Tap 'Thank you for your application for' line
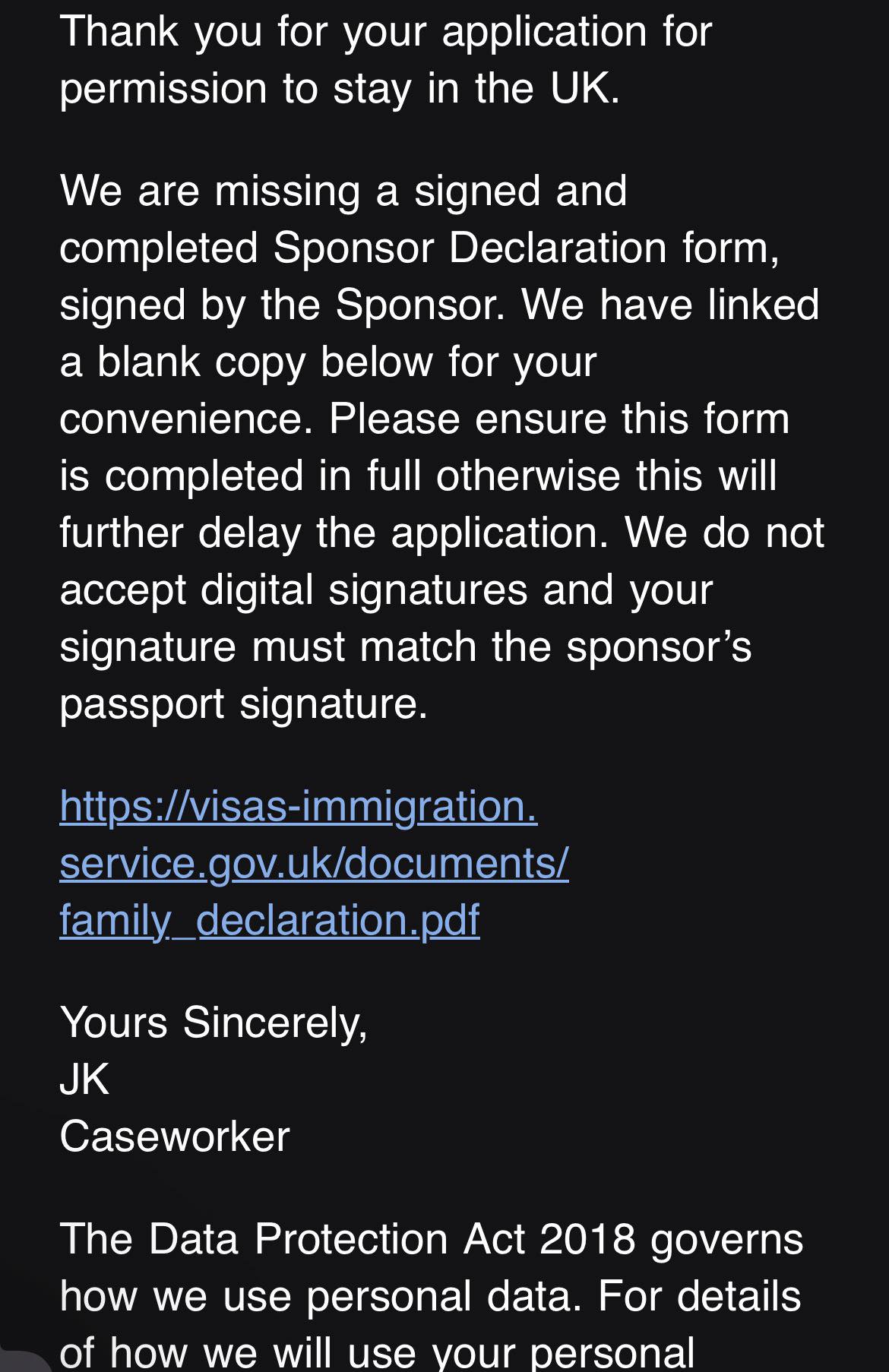Image resolution: width=889 pixels, height=1372 pixels. click(x=386, y=33)
